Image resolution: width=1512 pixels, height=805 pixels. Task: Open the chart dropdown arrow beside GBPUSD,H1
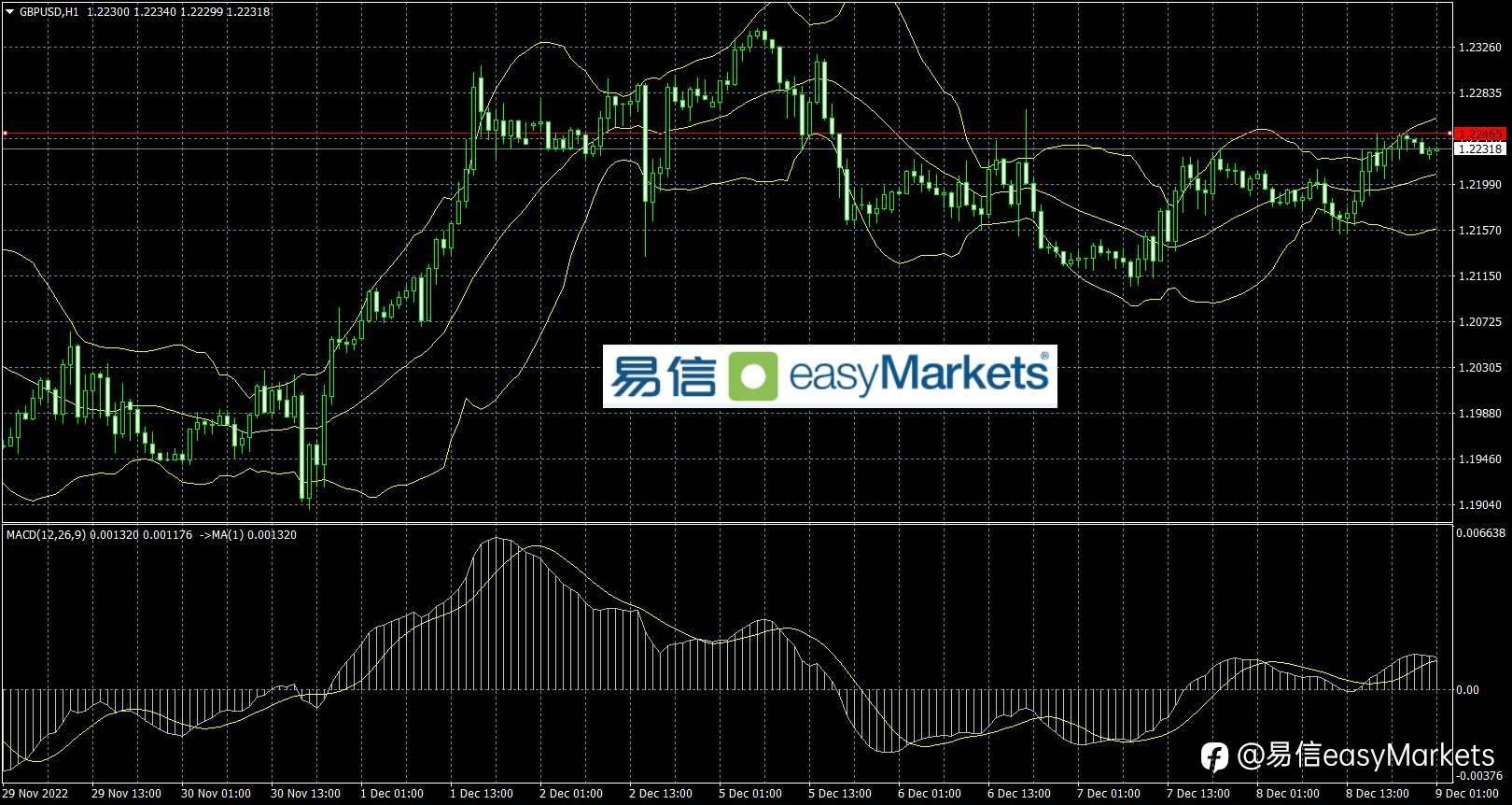[x=10, y=12]
